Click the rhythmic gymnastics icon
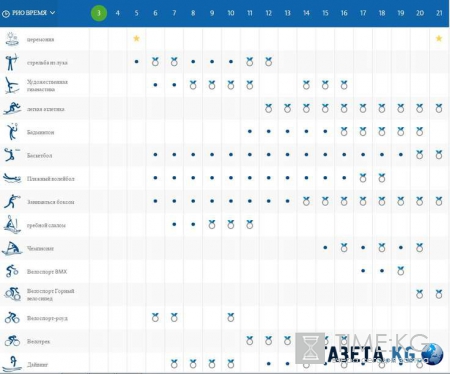This screenshot has width=450, height=374. (x=12, y=85)
